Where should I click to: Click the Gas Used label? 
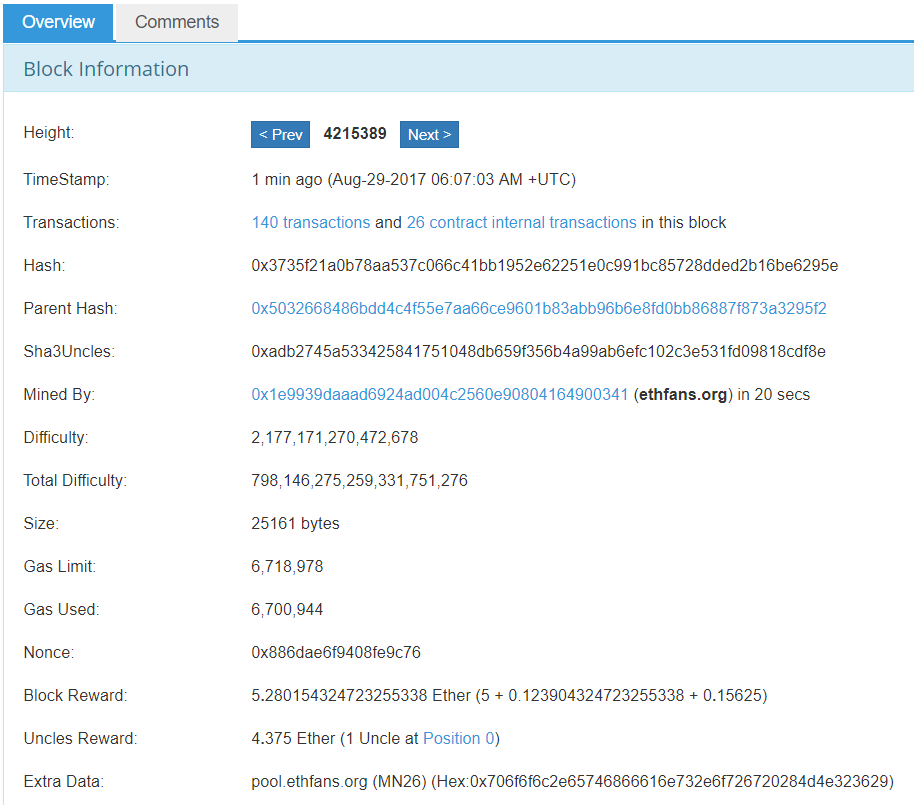(x=61, y=610)
